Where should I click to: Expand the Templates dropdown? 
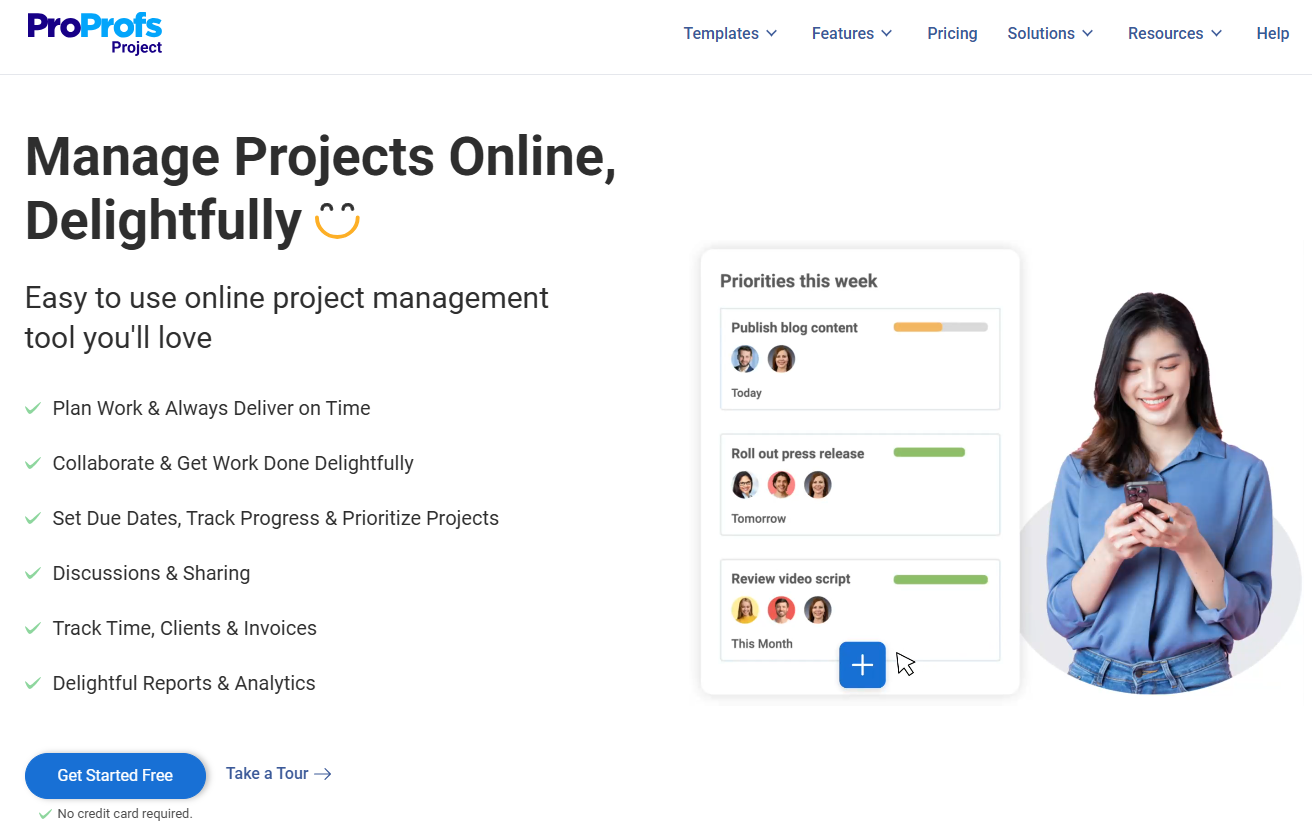pyautogui.click(x=730, y=33)
